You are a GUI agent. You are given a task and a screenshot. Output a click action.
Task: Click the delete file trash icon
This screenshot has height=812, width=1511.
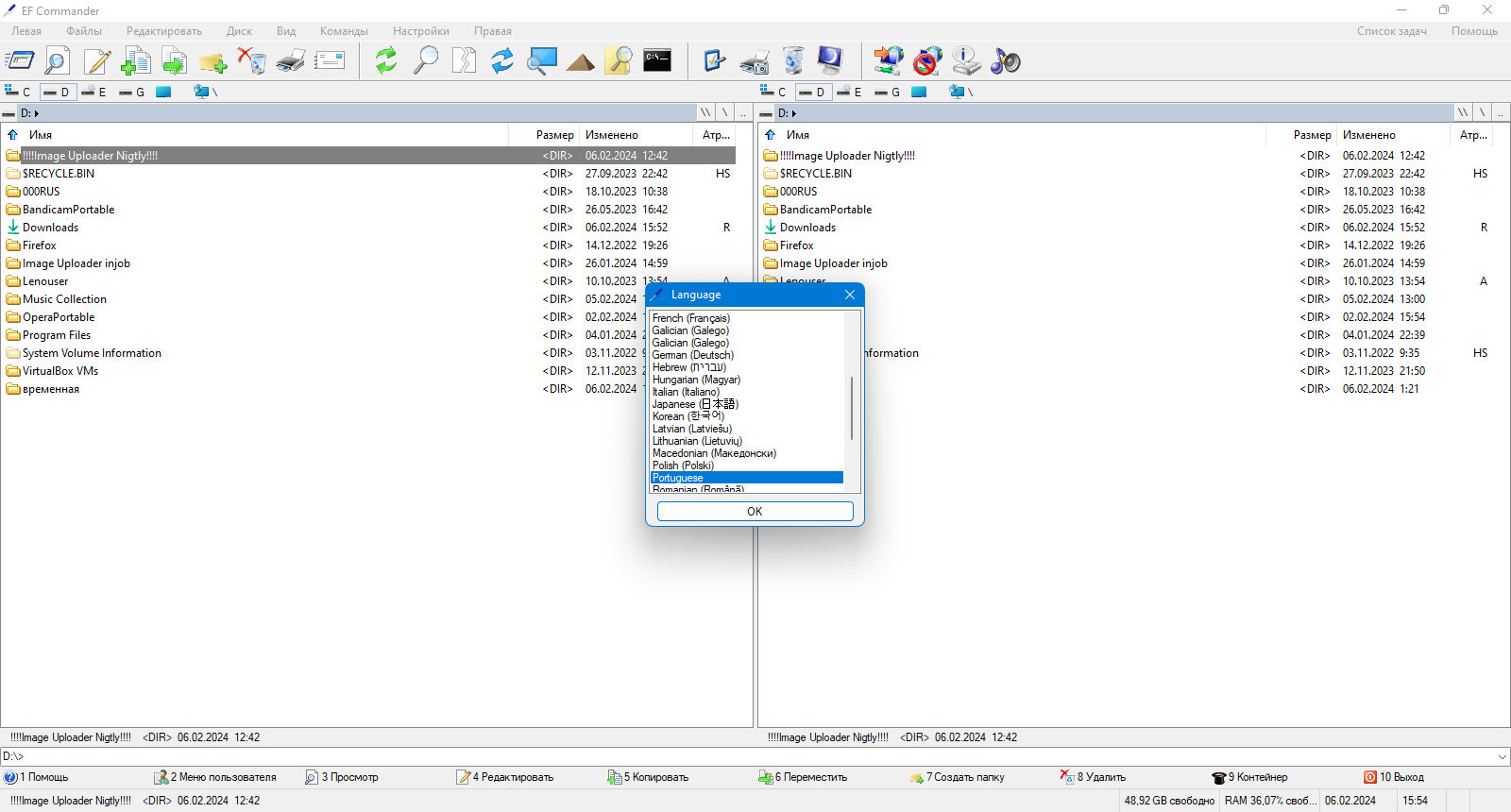coord(252,61)
